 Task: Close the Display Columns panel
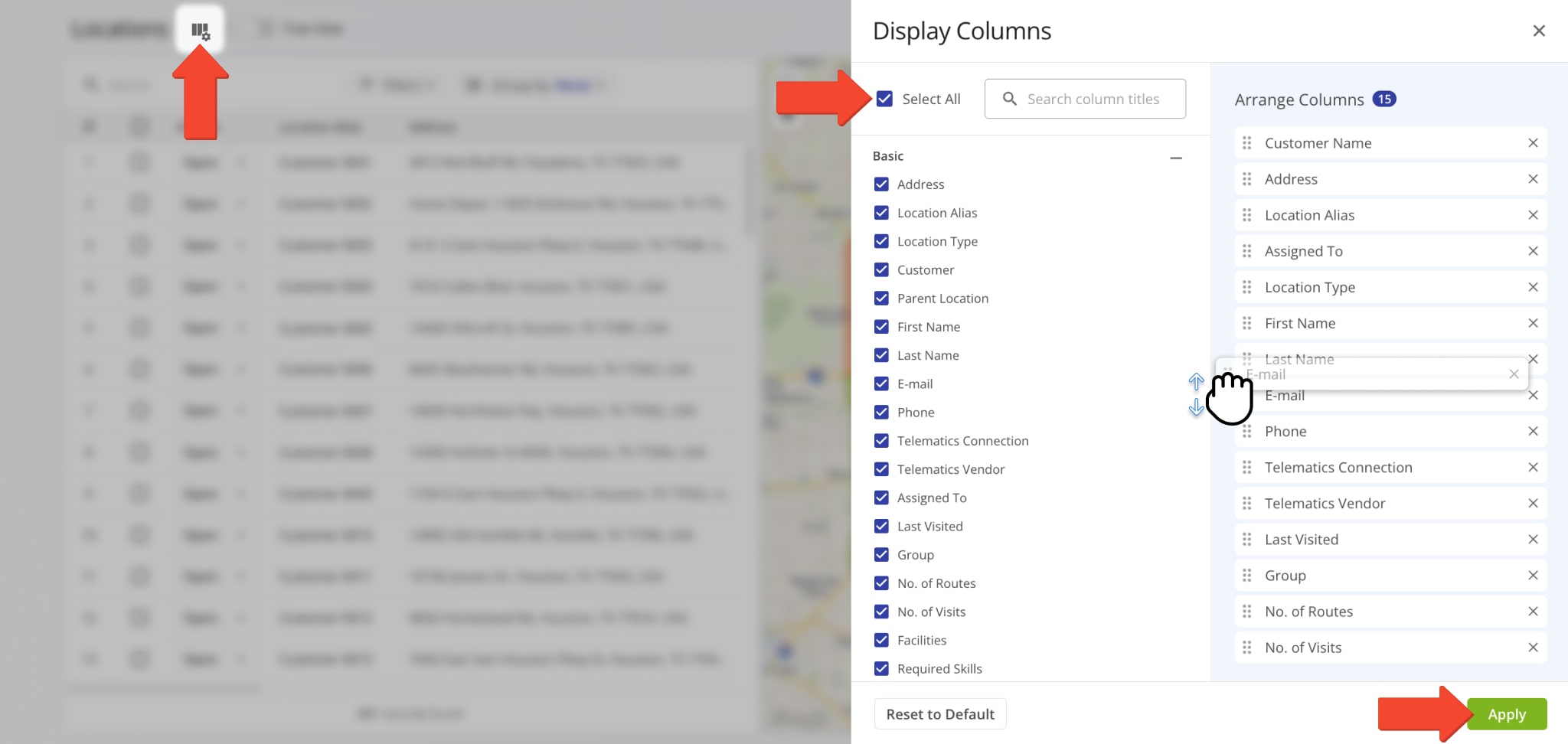pos(1539,31)
